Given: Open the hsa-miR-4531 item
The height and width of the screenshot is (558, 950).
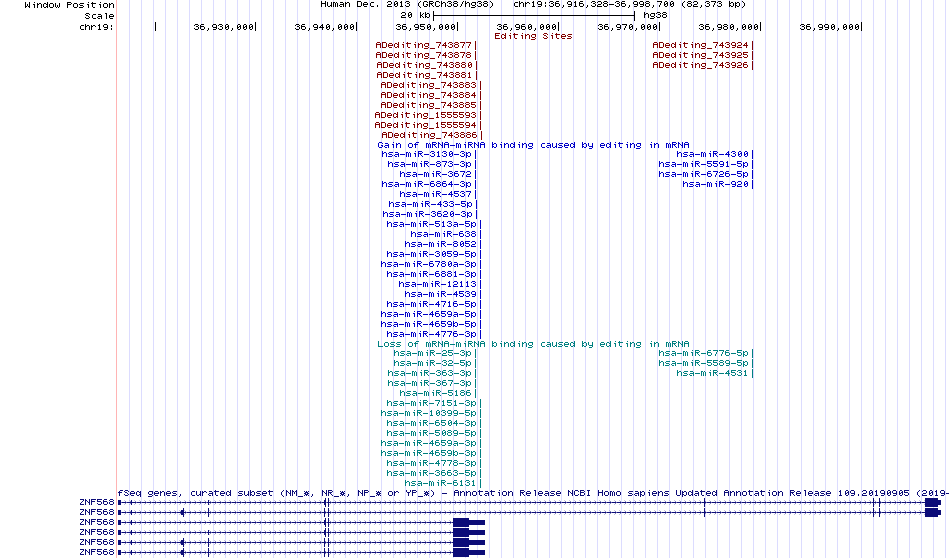Looking at the screenshot, I should pos(712,373).
